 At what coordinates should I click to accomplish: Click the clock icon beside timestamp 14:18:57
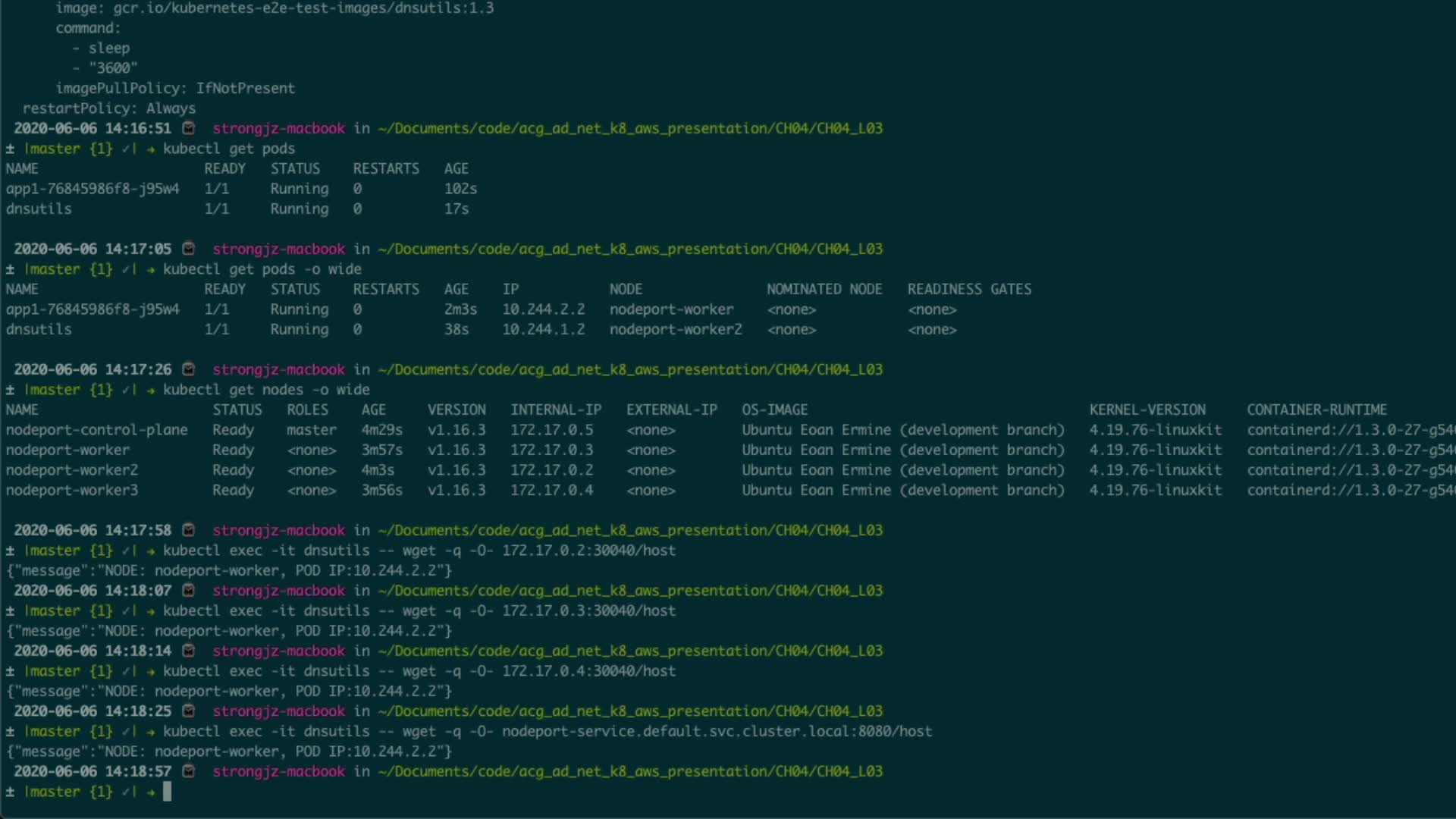coord(189,771)
